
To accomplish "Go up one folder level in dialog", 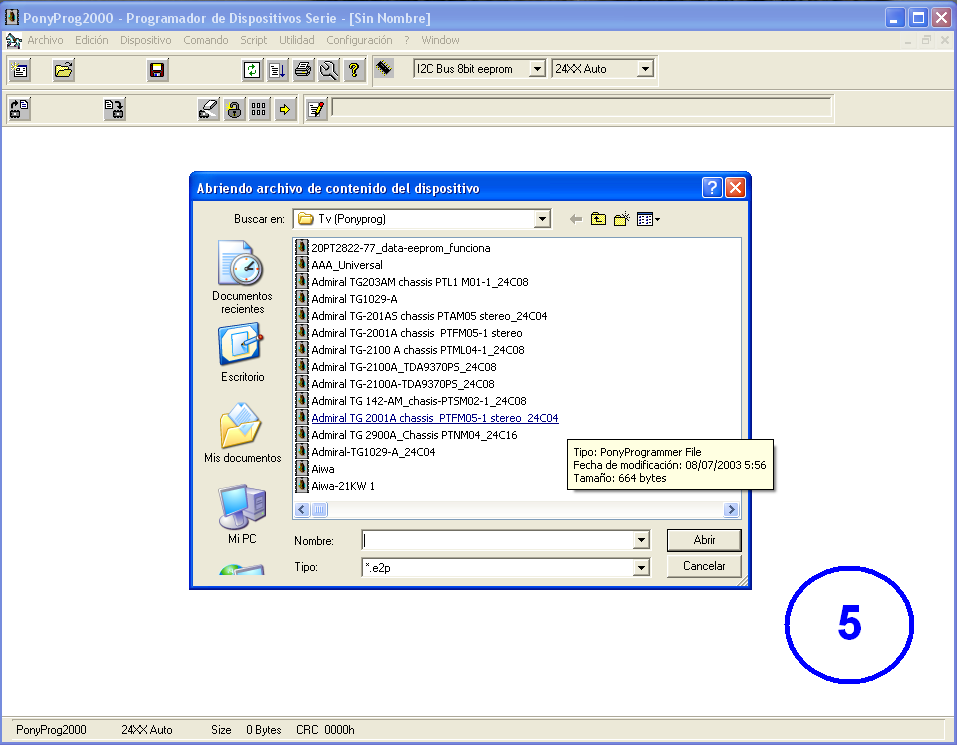I will pyautogui.click(x=598, y=219).
